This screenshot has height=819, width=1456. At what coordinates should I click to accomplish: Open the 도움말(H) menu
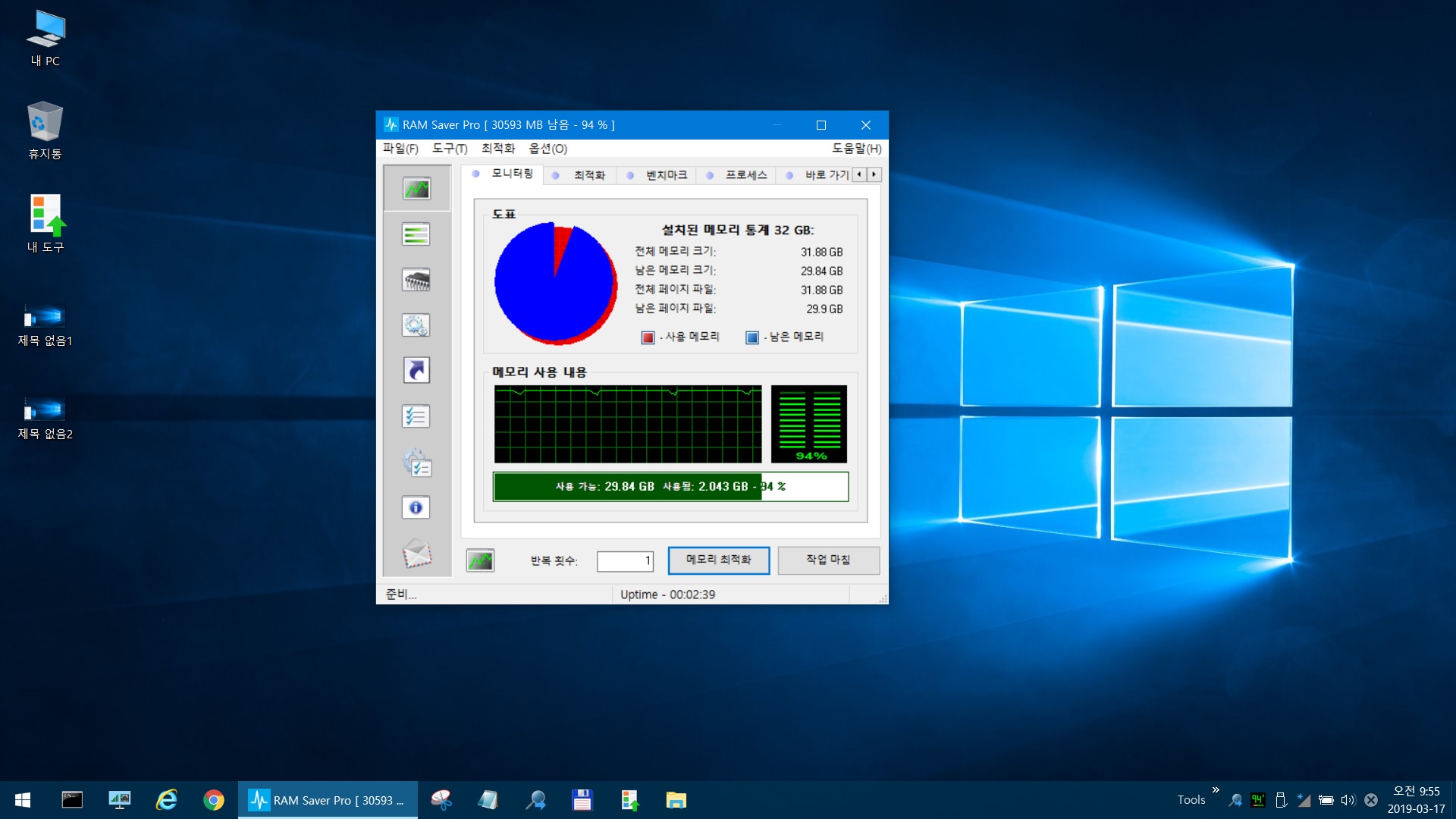pyautogui.click(x=856, y=149)
